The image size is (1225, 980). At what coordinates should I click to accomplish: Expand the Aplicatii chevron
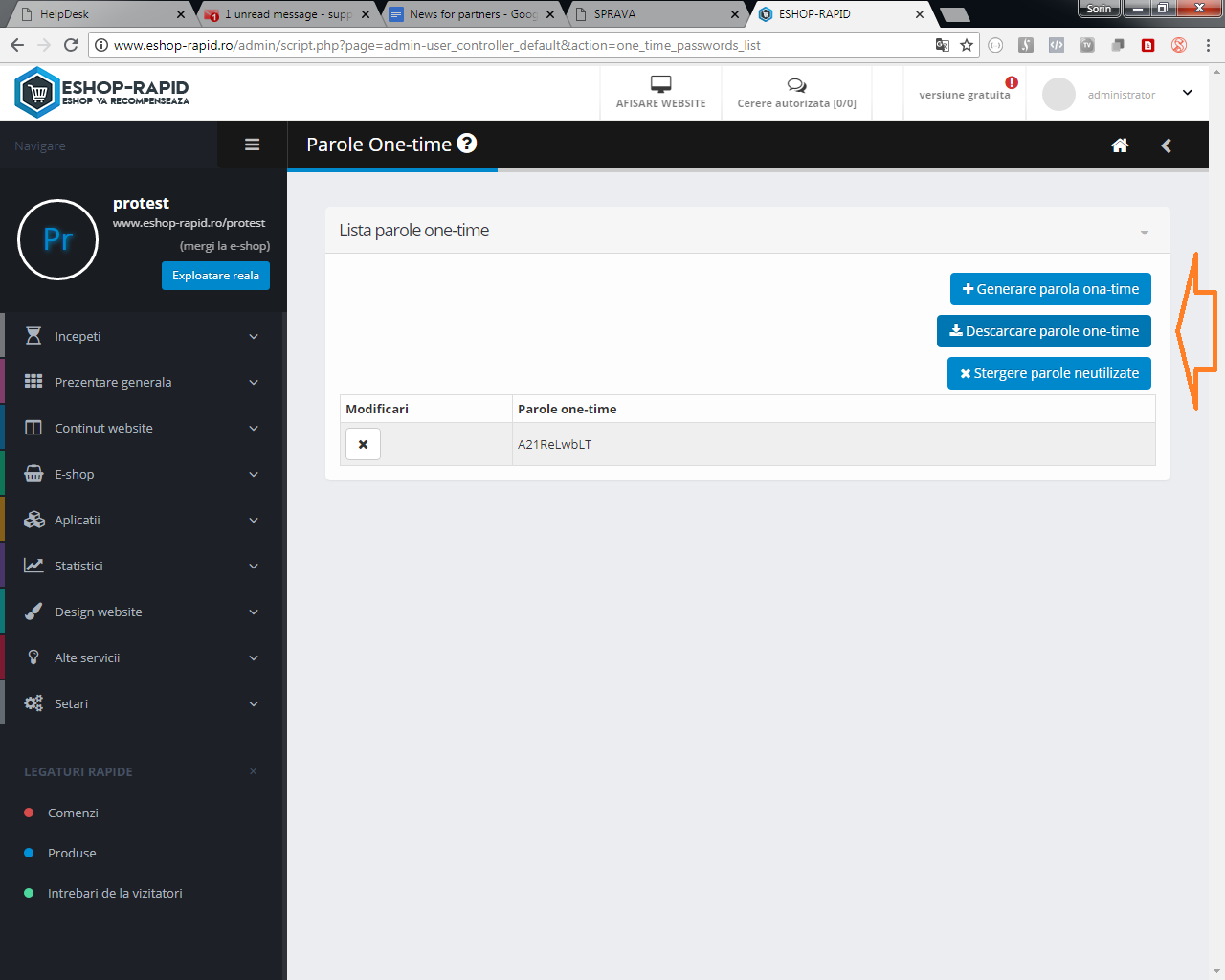(254, 520)
